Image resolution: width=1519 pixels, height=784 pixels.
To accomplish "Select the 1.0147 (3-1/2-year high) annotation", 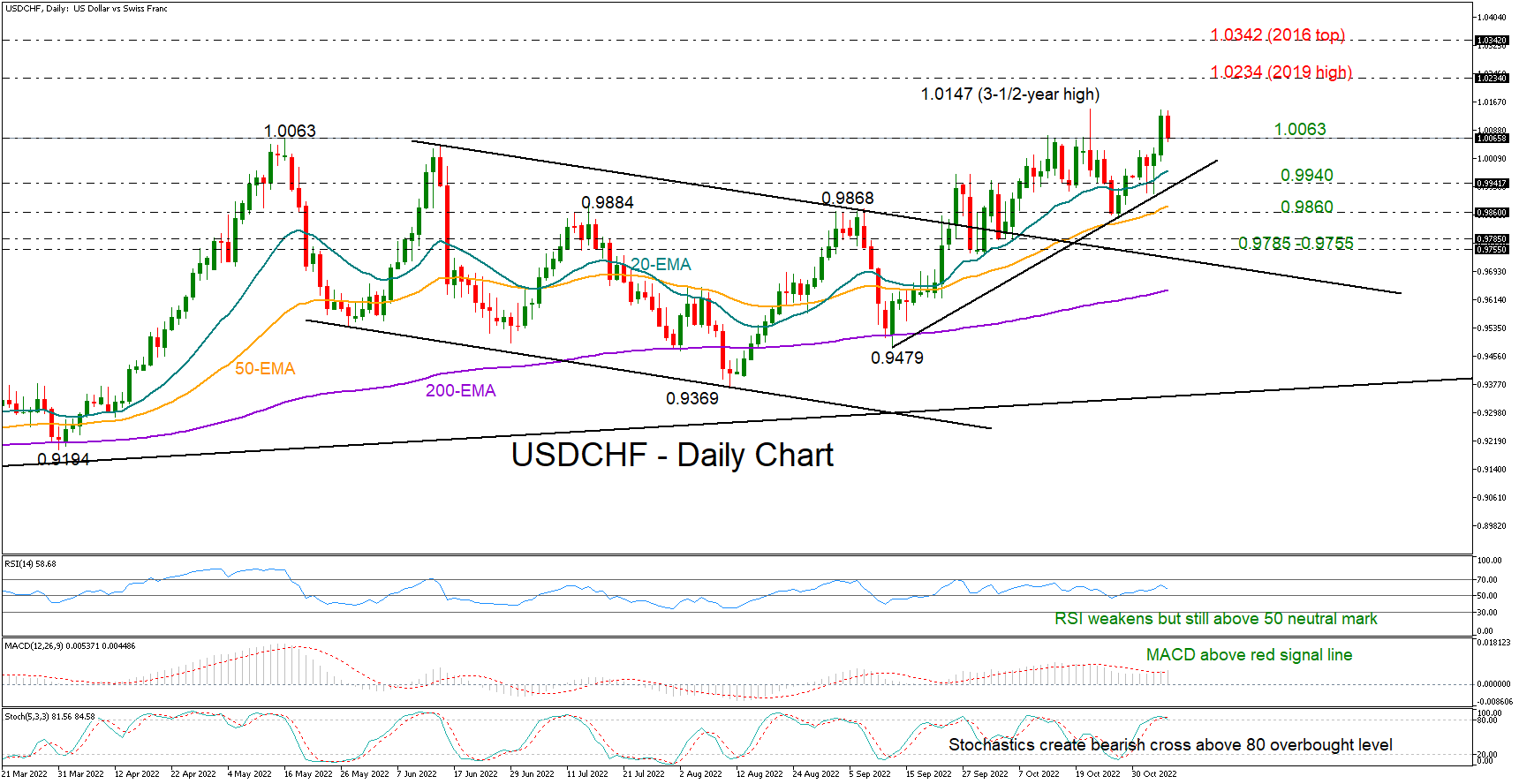I will point(1009,94).
